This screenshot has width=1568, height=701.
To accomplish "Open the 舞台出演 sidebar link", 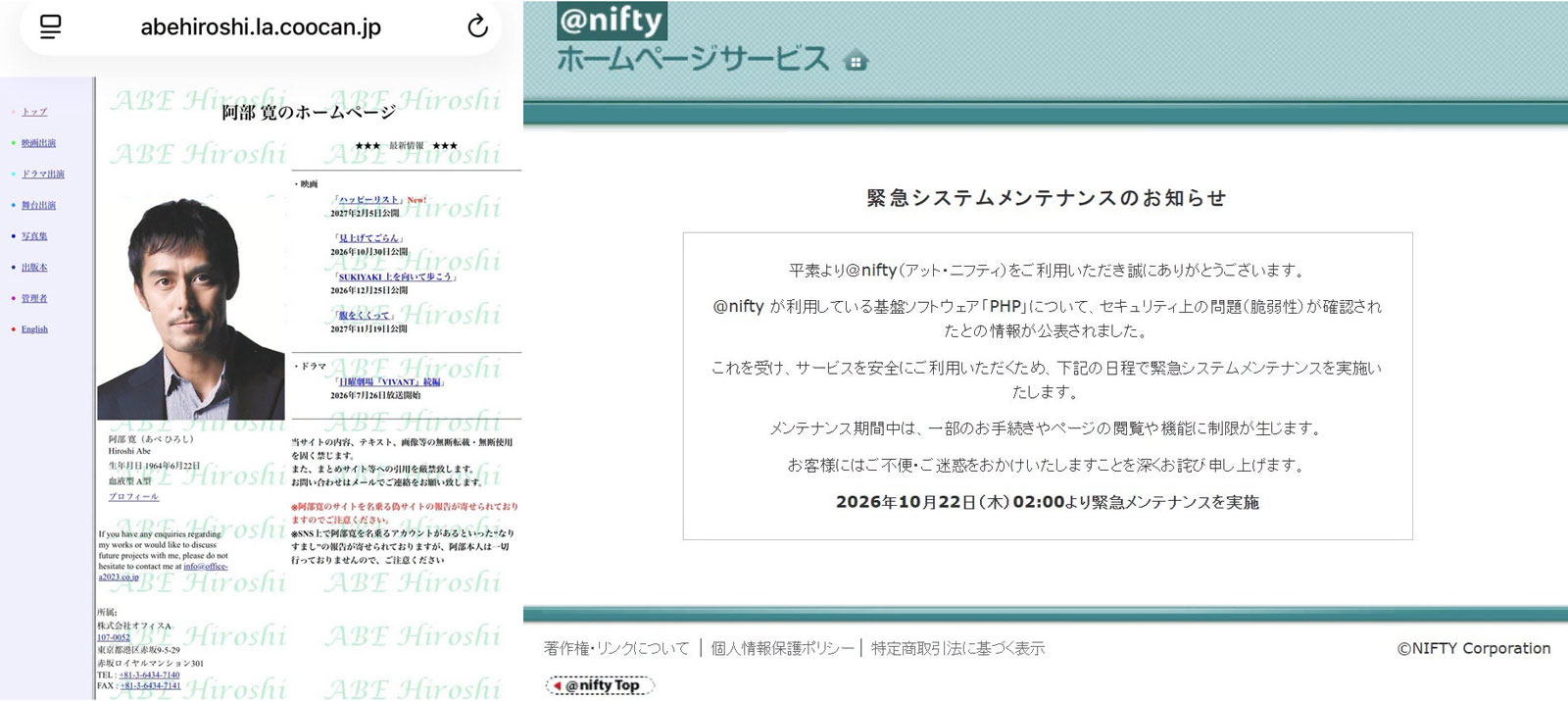I will (x=39, y=205).
